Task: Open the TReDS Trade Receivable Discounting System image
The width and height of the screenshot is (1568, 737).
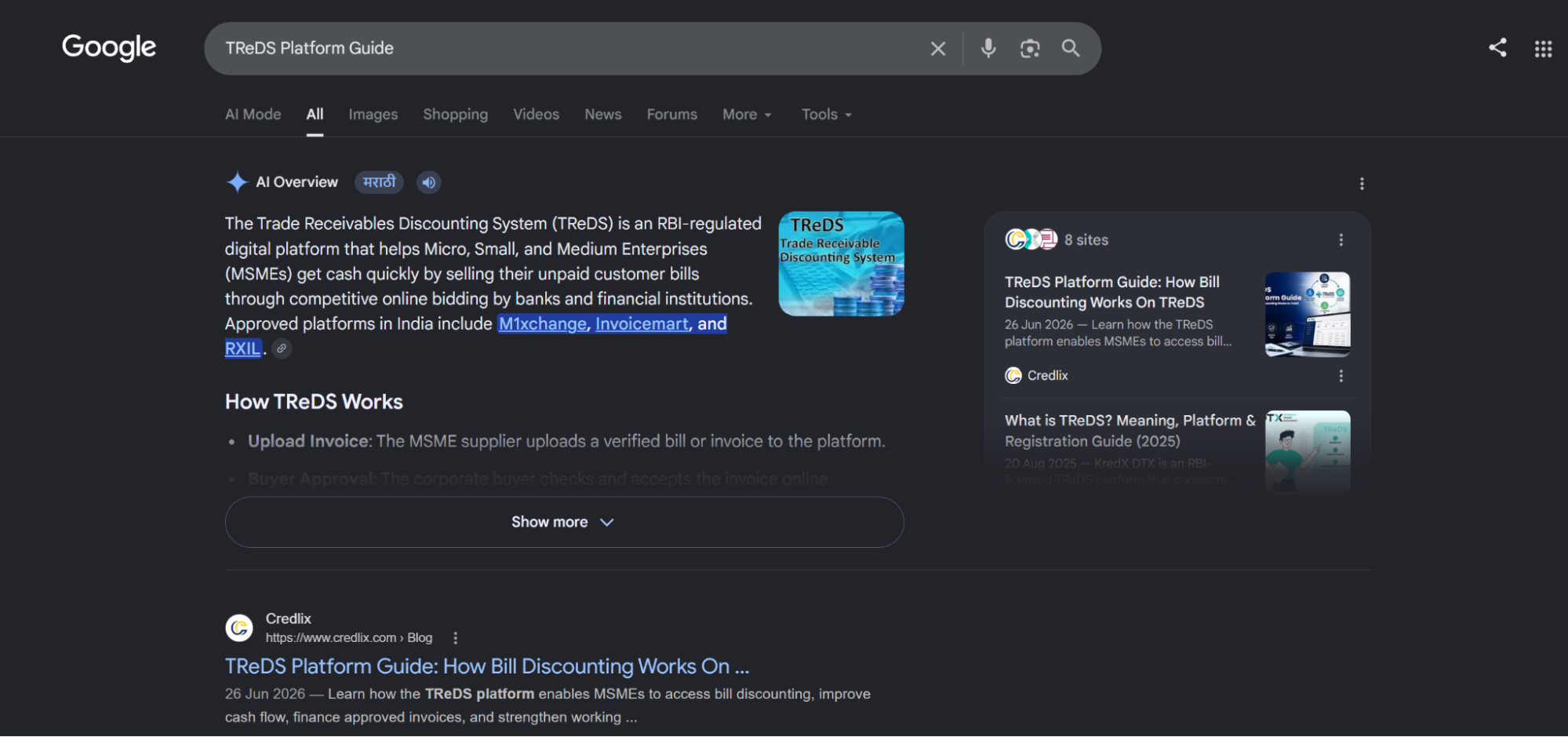Action: (x=841, y=264)
